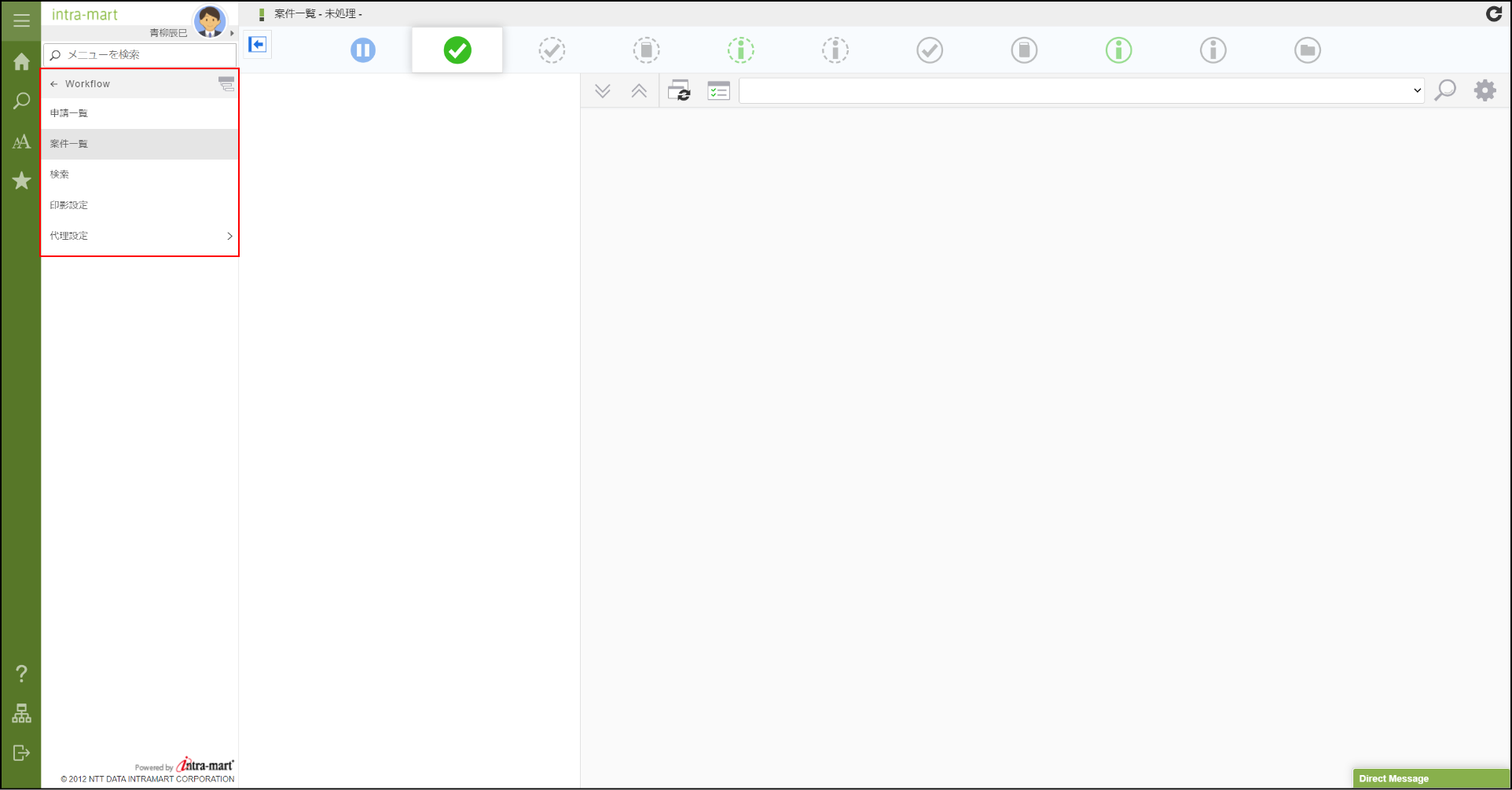Go back from Workflow using the back arrow
This screenshot has height=790, width=1512.
[x=53, y=83]
